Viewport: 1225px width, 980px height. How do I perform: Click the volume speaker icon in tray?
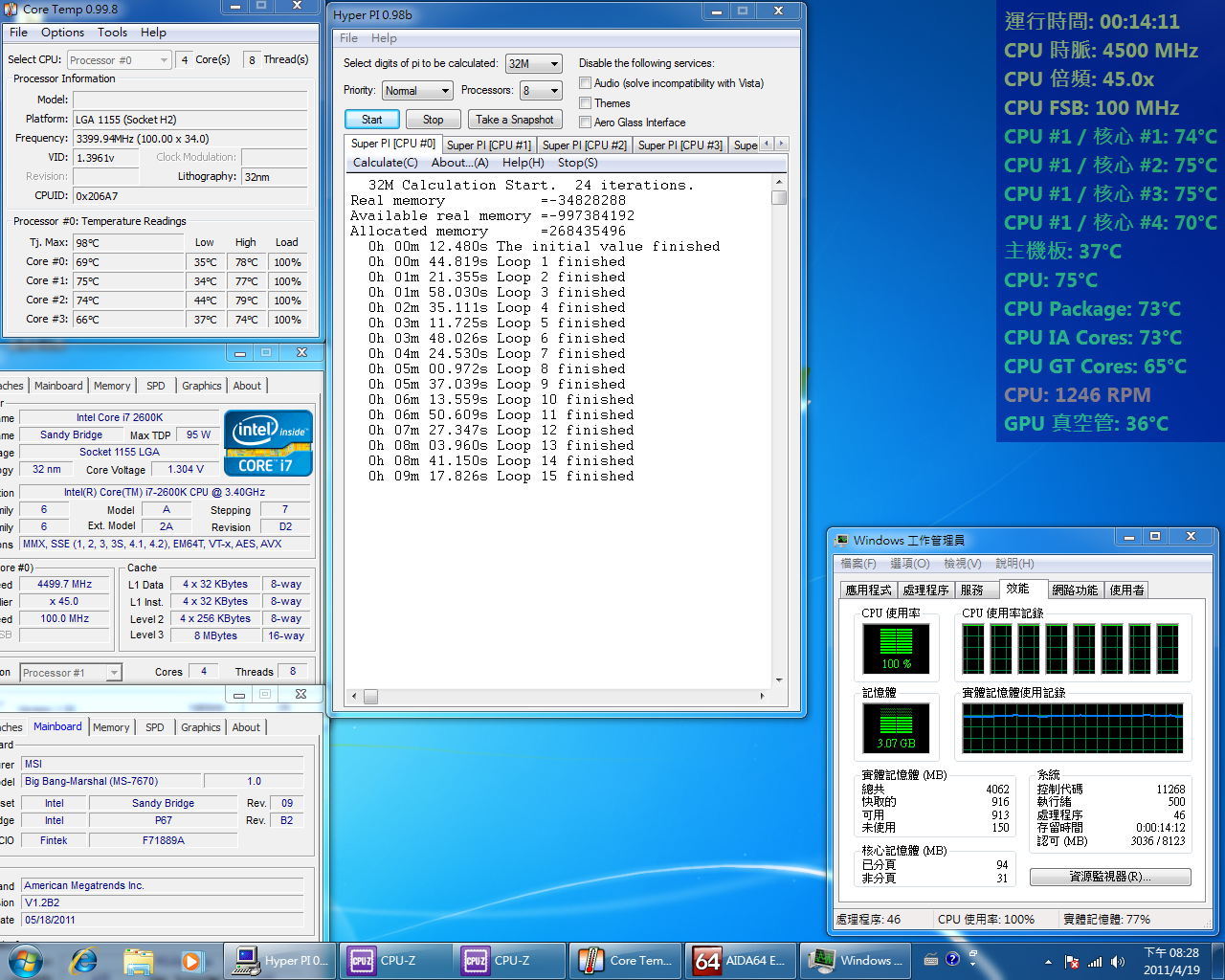[x=1117, y=962]
